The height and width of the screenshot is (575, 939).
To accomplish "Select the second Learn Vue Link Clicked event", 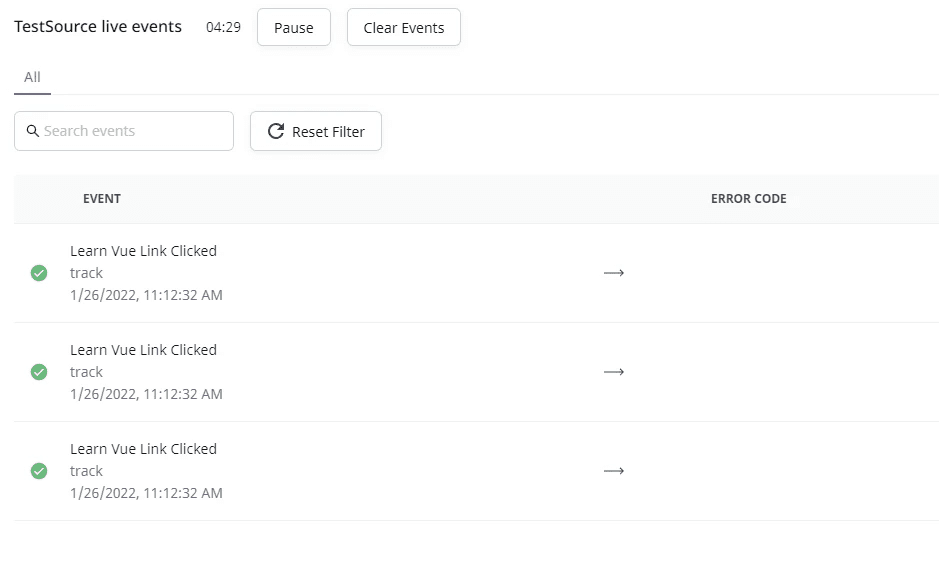I will [143, 350].
